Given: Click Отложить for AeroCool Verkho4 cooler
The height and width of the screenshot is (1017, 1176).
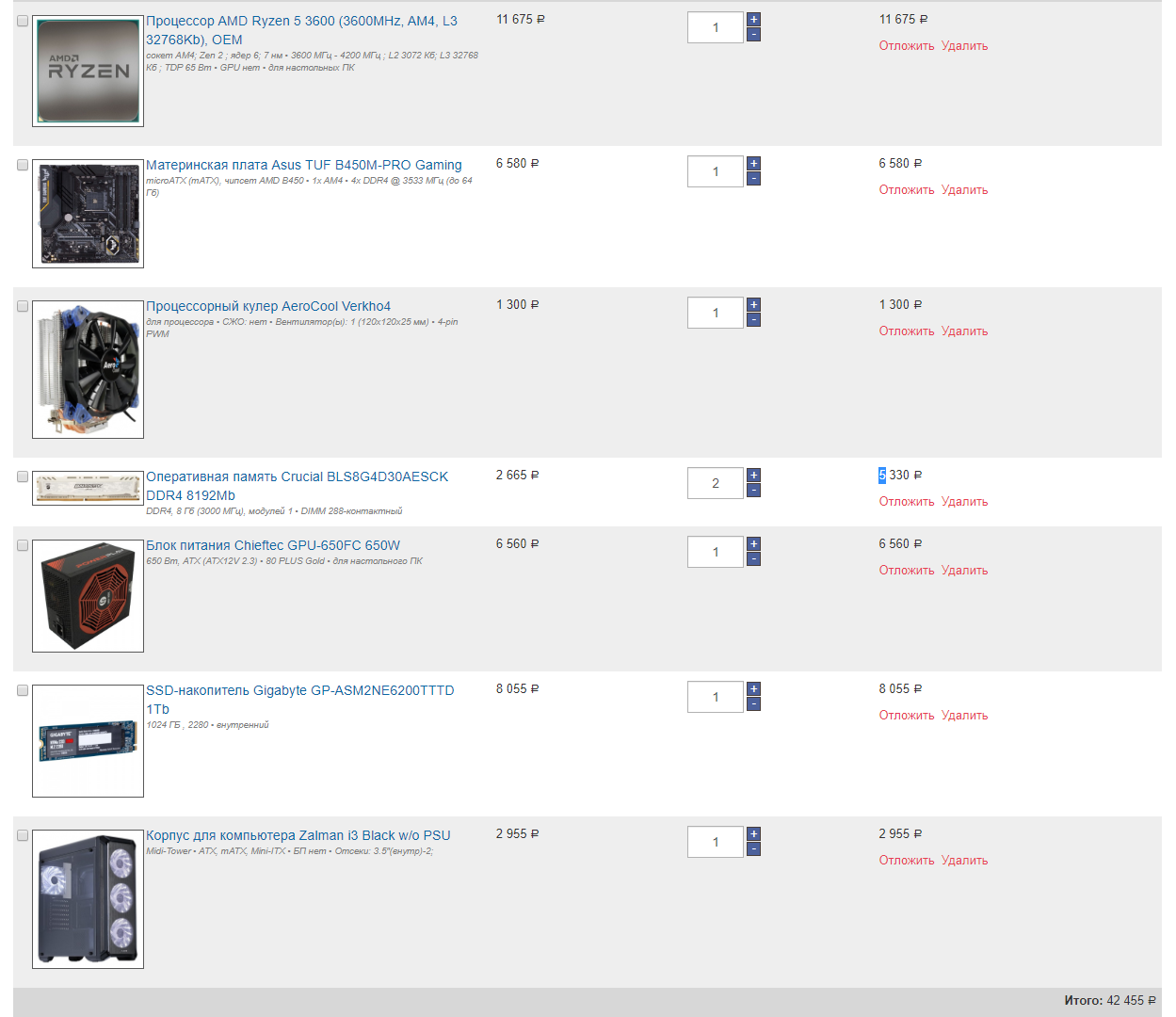Looking at the screenshot, I should 907,331.
